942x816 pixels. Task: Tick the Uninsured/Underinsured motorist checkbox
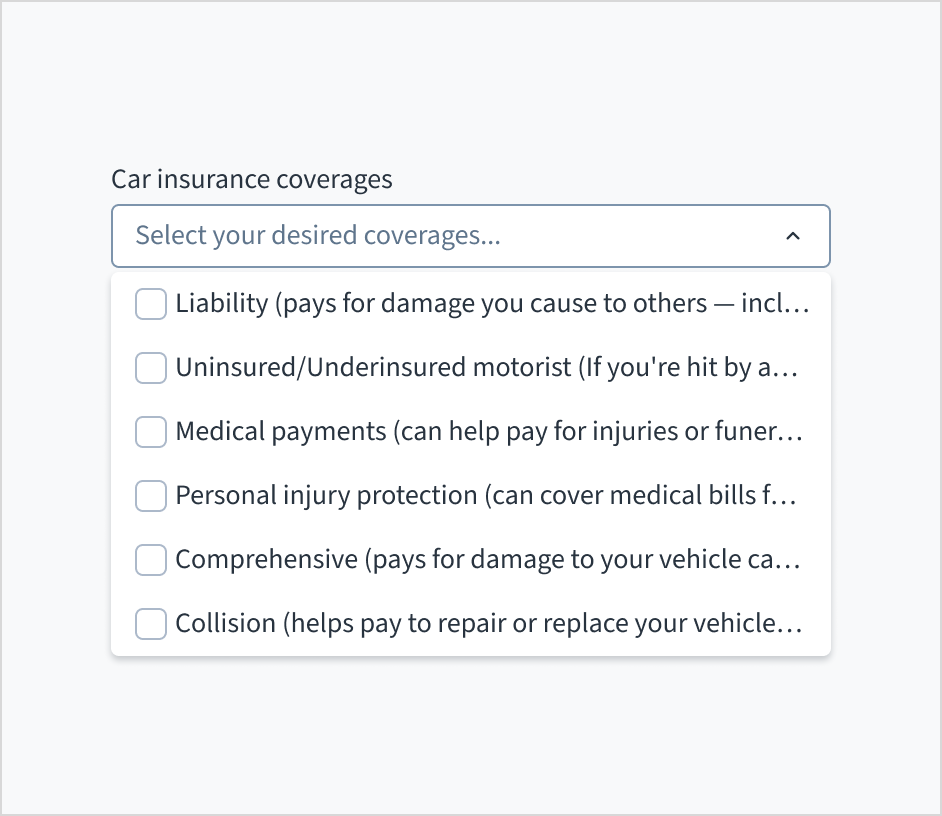coord(151,368)
